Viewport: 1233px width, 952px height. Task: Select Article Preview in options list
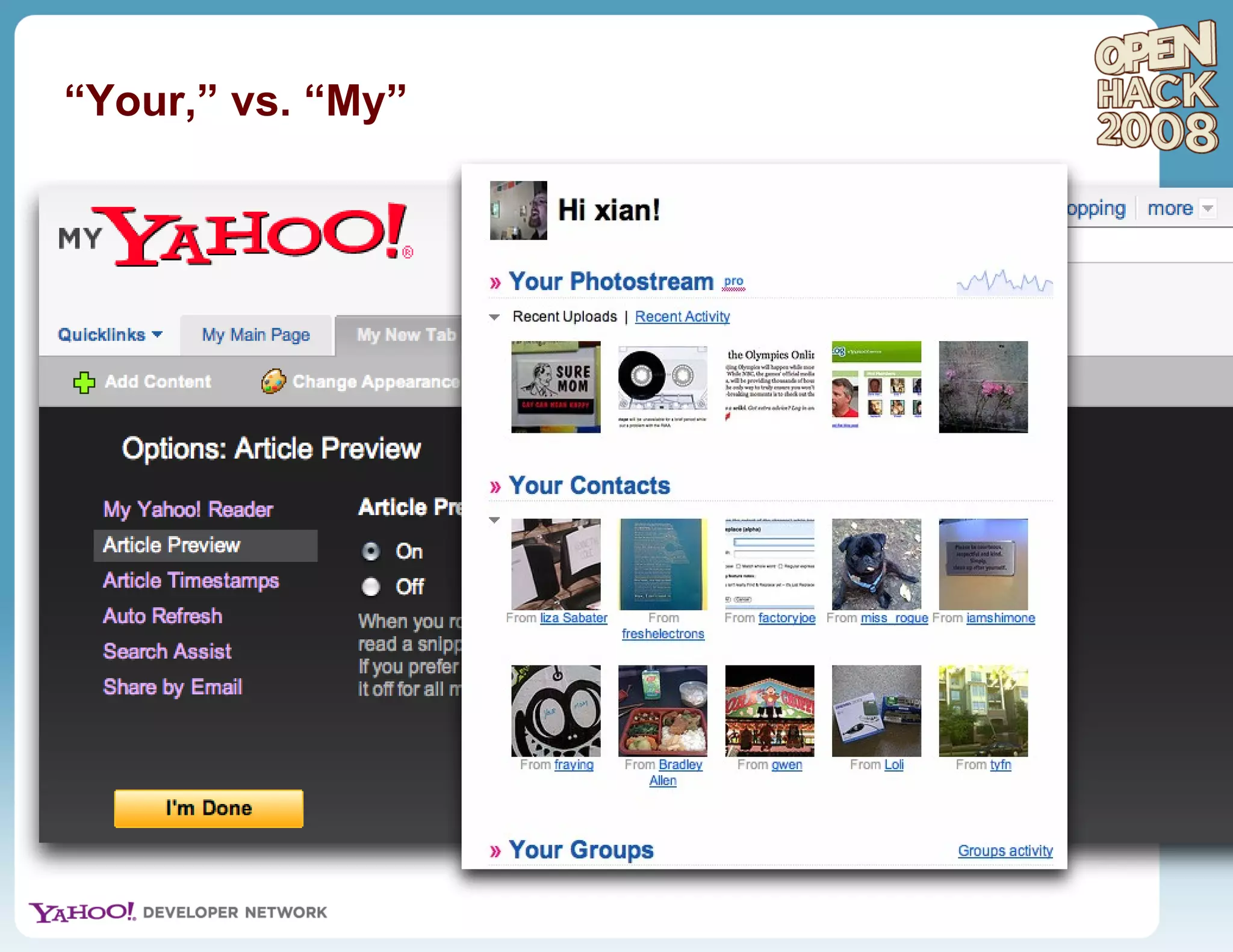pos(205,545)
